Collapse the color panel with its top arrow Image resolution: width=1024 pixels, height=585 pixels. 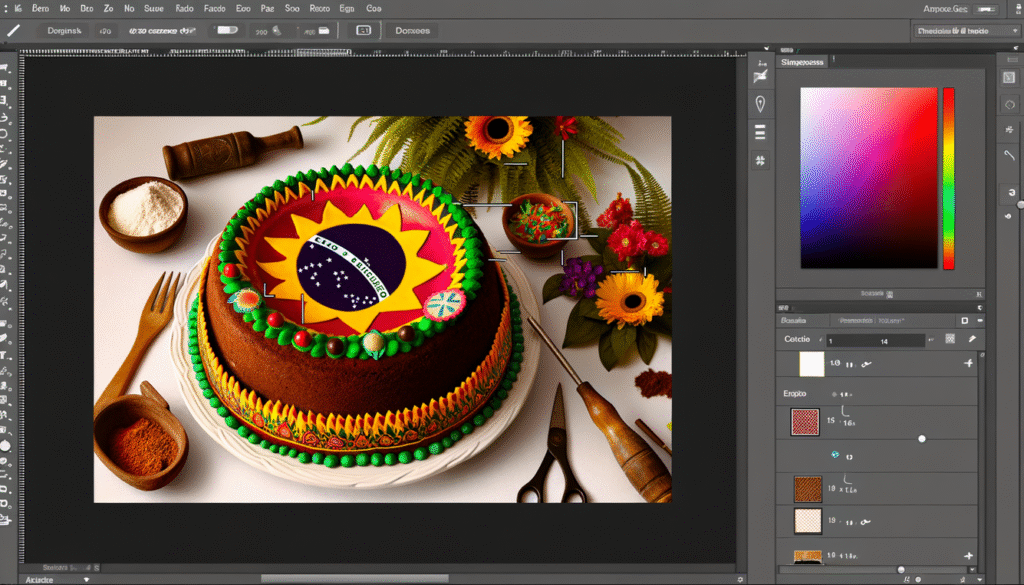click(767, 49)
